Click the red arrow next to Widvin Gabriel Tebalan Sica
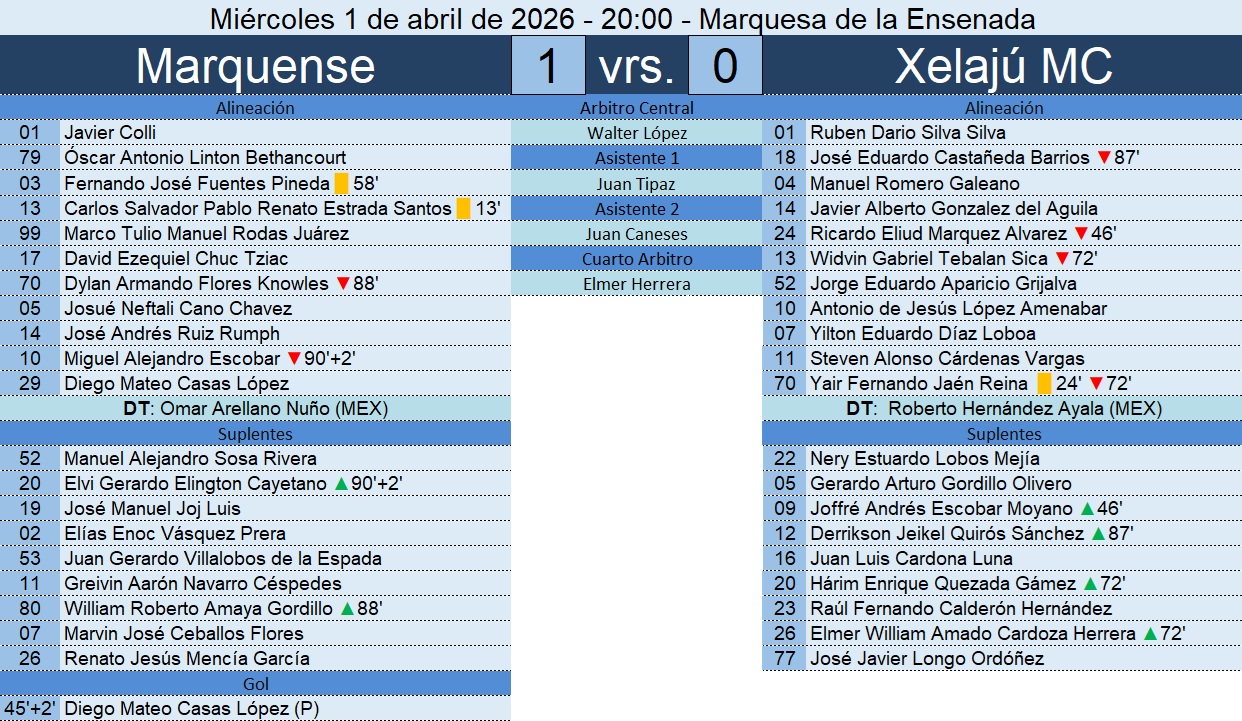1242x721 pixels. tap(1062, 259)
